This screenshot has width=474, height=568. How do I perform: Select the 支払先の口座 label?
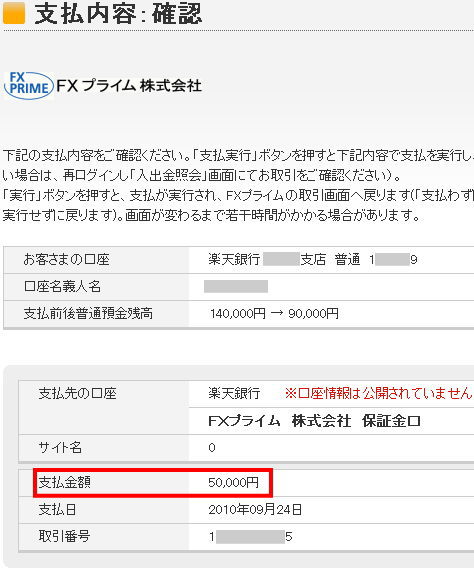point(77,393)
